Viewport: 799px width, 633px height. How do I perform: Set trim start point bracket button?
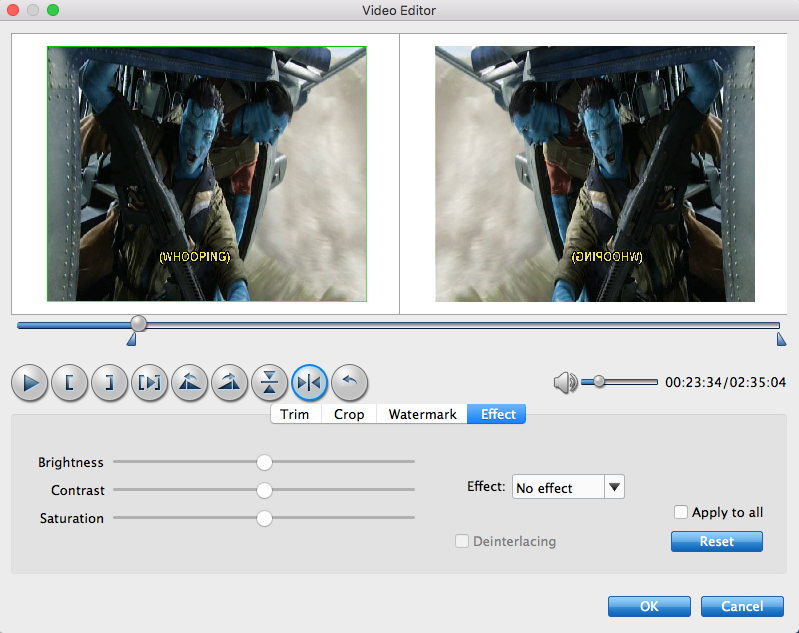69,383
